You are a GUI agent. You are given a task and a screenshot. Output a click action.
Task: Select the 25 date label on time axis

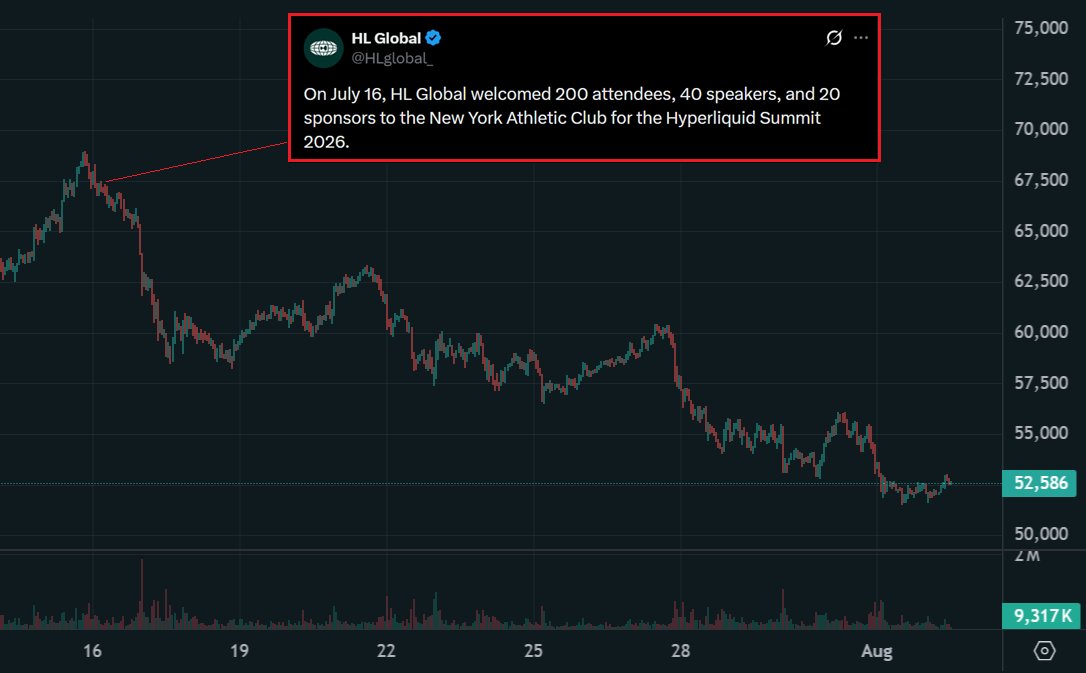coord(533,651)
